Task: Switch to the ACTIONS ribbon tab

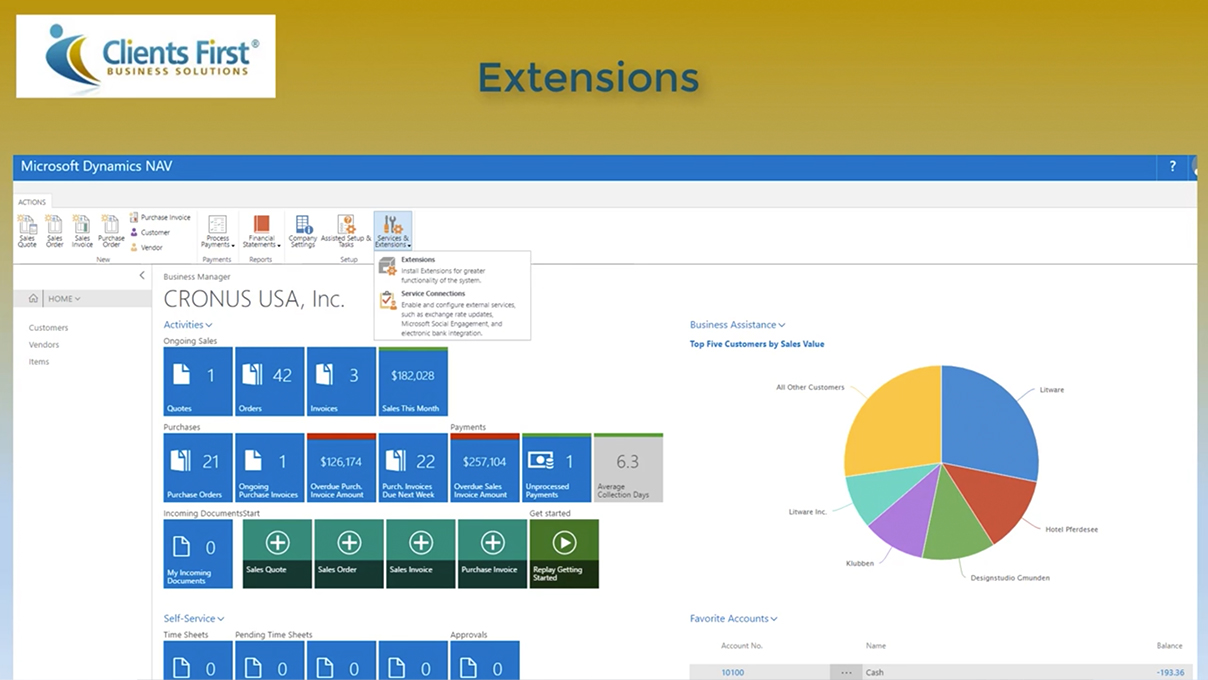Action: click(x=32, y=202)
